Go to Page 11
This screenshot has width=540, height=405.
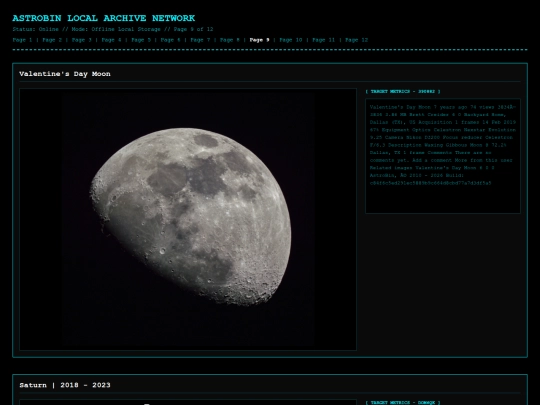click(324, 40)
